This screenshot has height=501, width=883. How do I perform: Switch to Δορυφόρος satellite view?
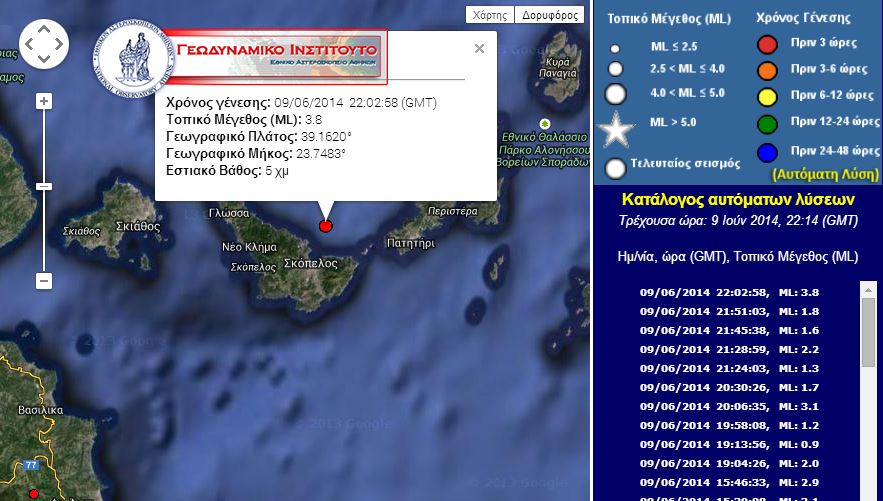pos(550,15)
